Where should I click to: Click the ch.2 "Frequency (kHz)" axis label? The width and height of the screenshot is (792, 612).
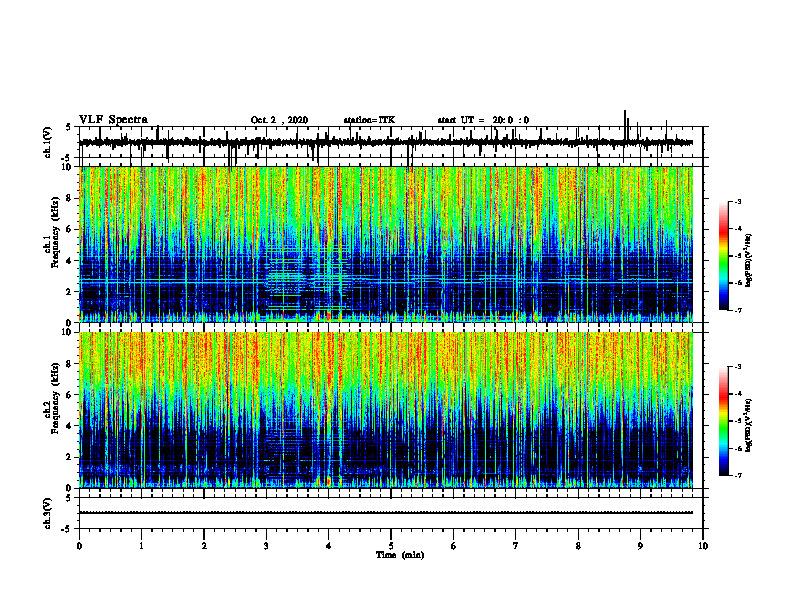(x=55, y=397)
